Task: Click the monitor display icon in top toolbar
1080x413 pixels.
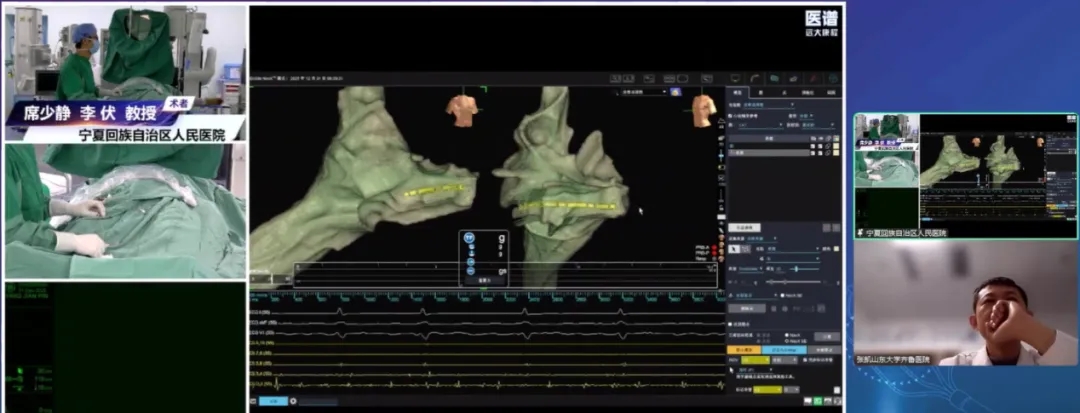Action: tap(736, 77)
